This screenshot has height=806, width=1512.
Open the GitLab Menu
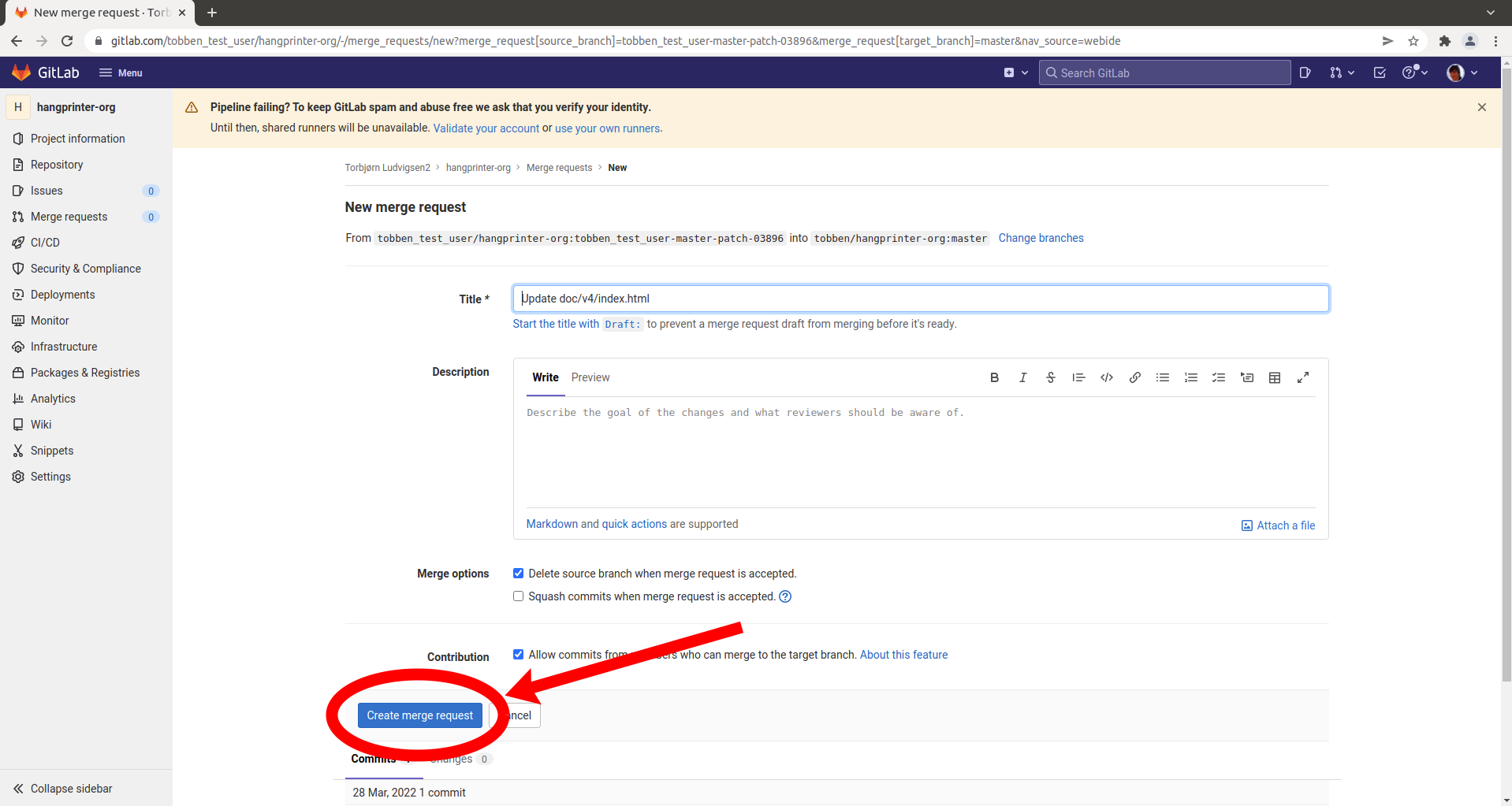(x=121, y=72)
